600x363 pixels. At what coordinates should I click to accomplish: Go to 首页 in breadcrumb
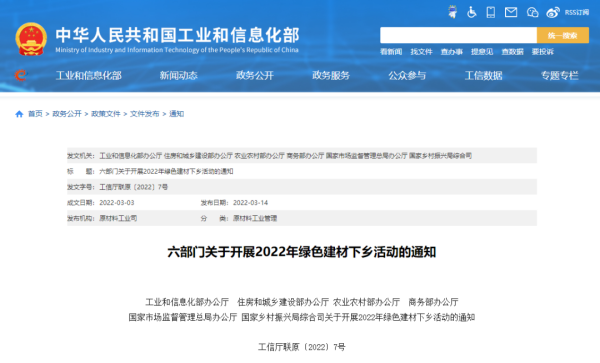click(x=35, y=114)
